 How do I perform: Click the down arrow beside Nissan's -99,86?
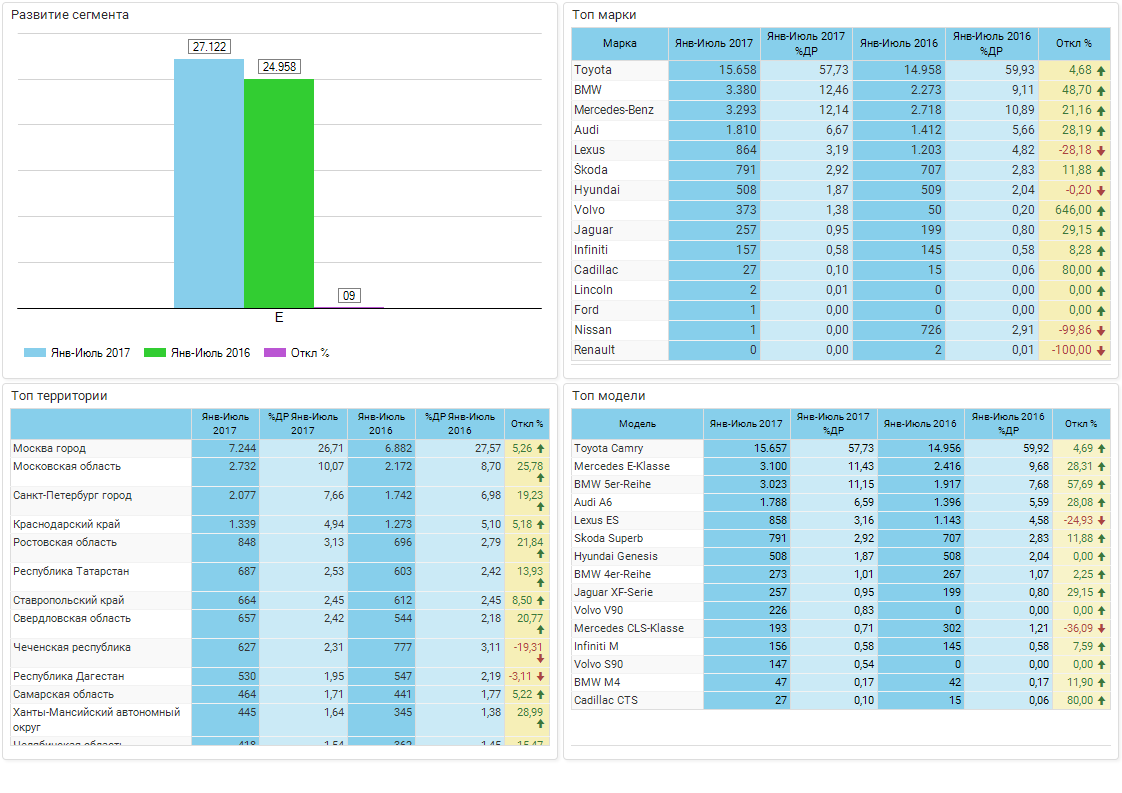point(1101,331)
